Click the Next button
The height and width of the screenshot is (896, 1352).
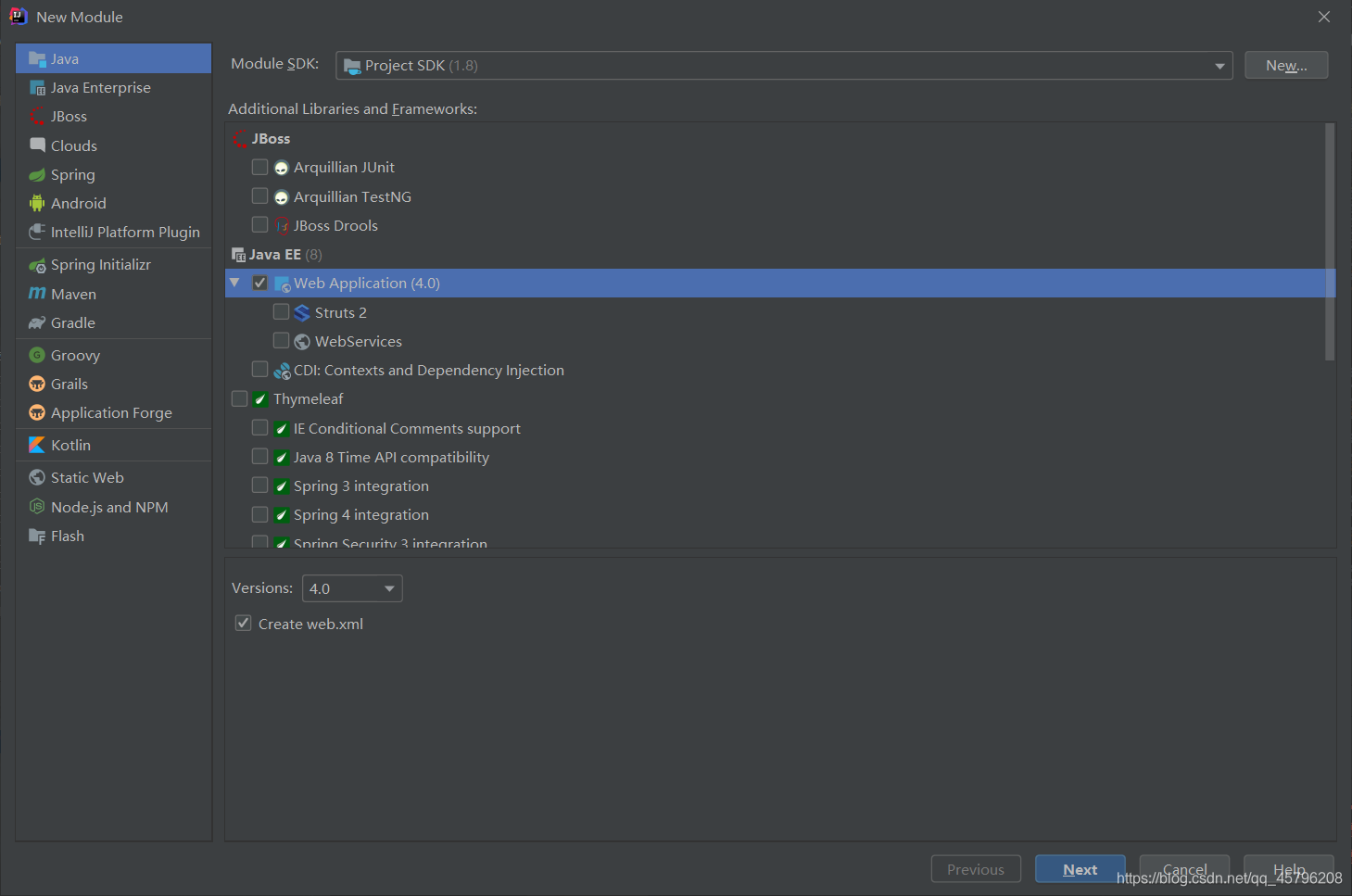pyautogui.click(x=1080, y=869)
